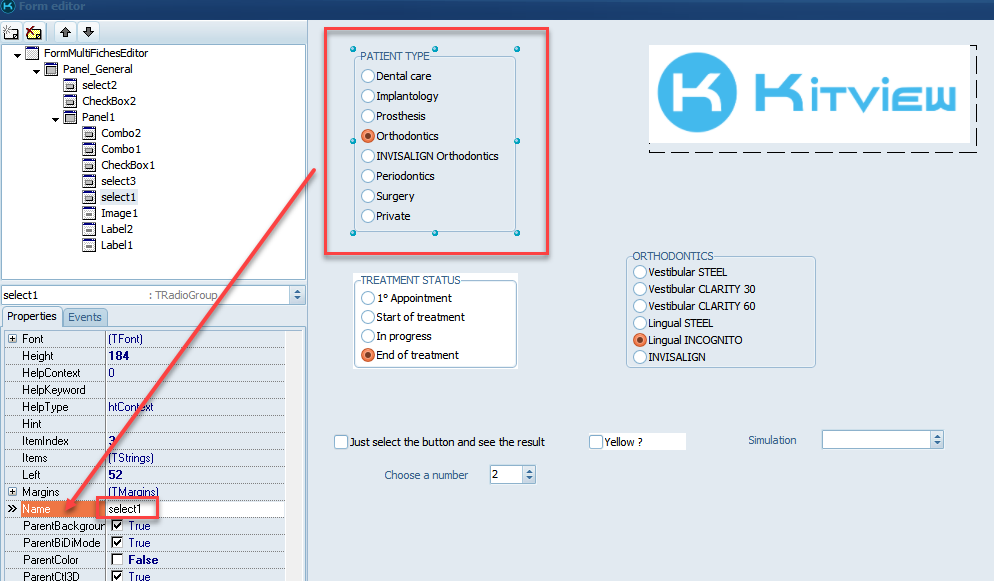Select the Image1 node icon in tree
Viewport: 994px width, 581px height.
(89, 213)
